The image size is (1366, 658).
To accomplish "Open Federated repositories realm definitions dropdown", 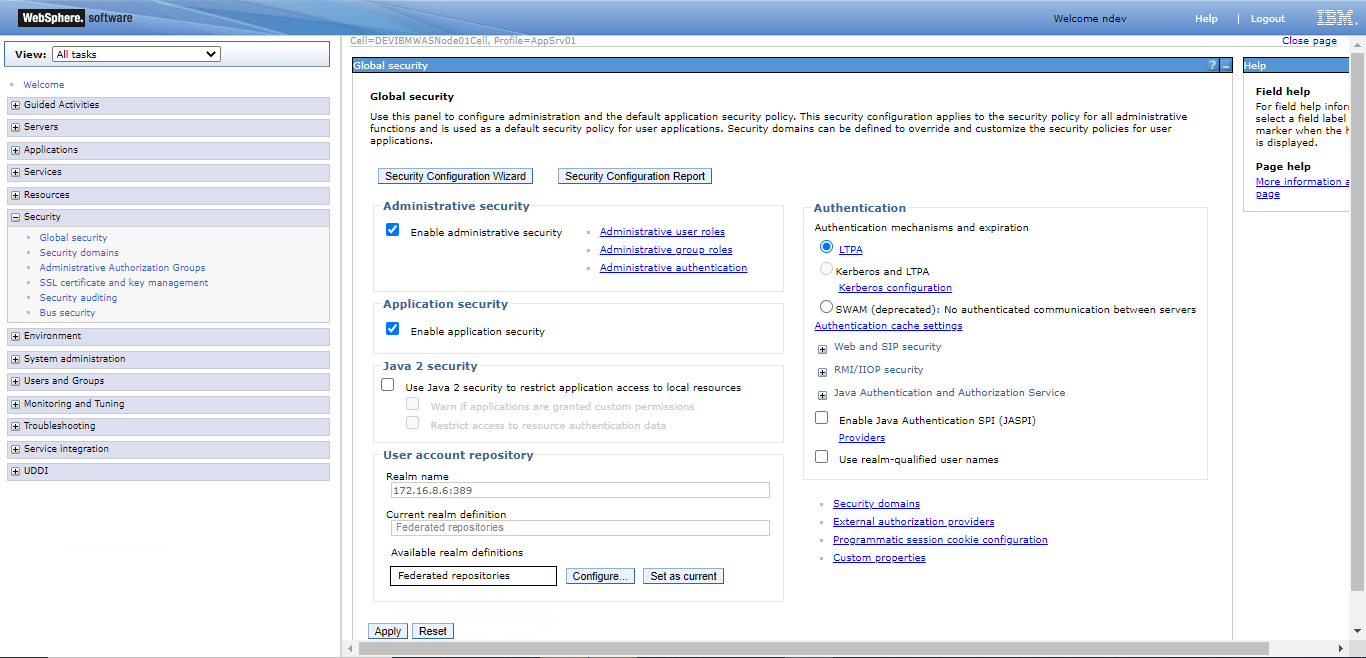I will 473,576.
